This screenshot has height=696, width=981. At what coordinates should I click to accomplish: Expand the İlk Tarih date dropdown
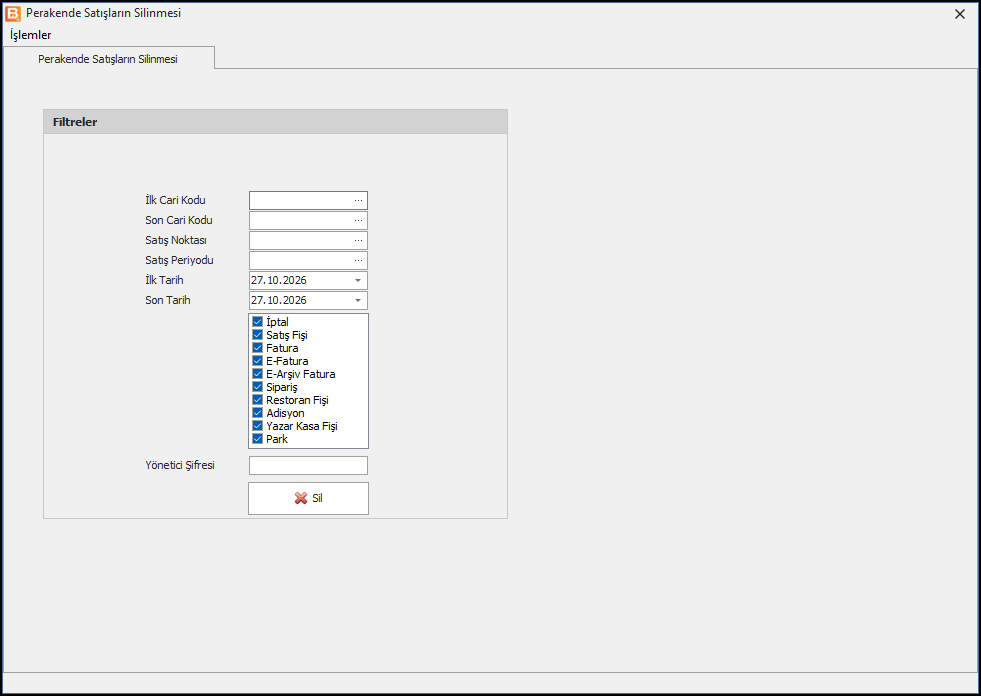click(x=358, y=280)
